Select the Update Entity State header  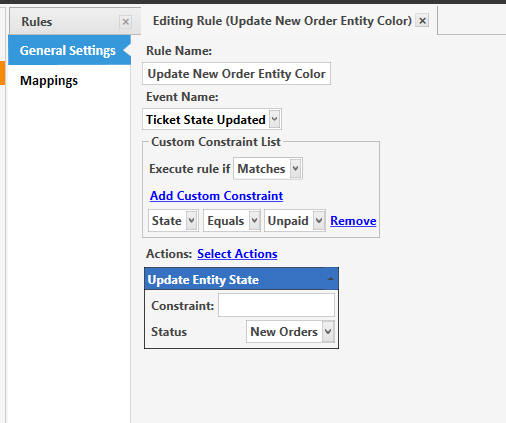point(241,279)
